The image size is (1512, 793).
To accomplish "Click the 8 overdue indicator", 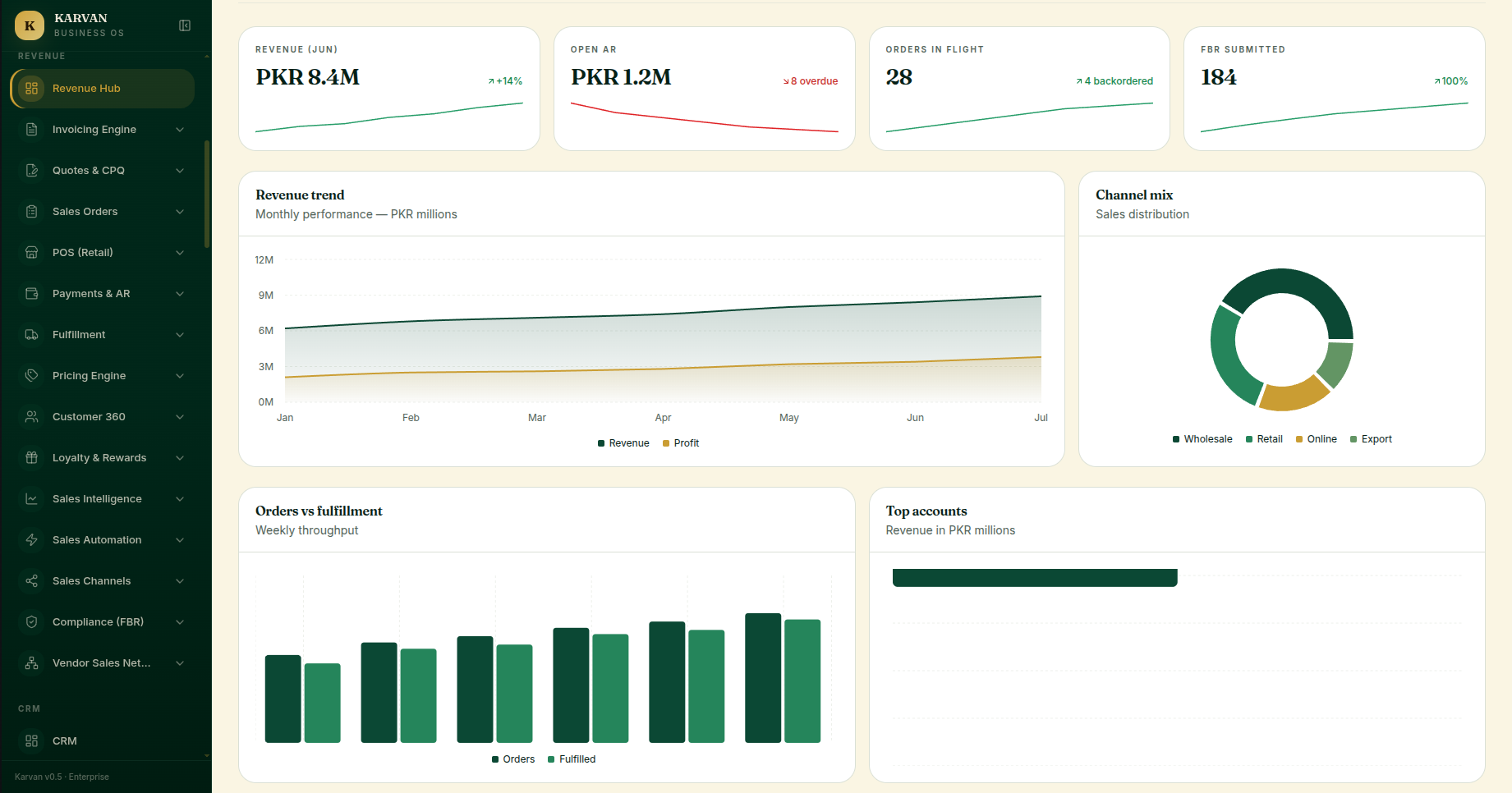I will pyautogui.click(x=811, y=81).
